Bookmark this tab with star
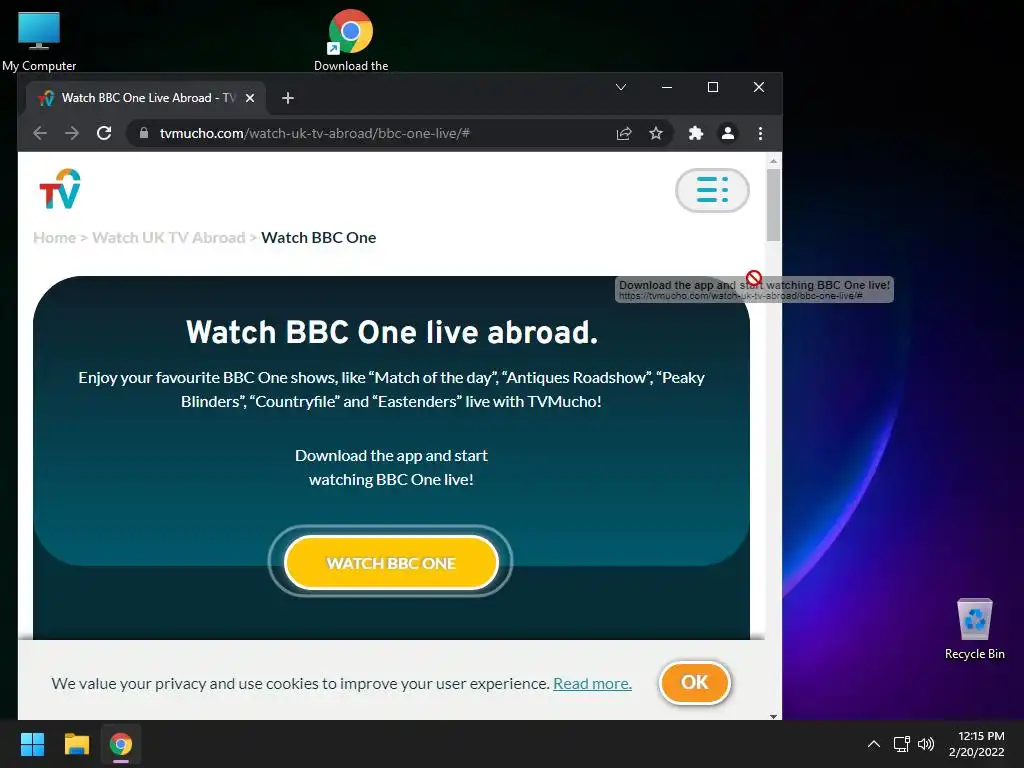 (656, 133)
